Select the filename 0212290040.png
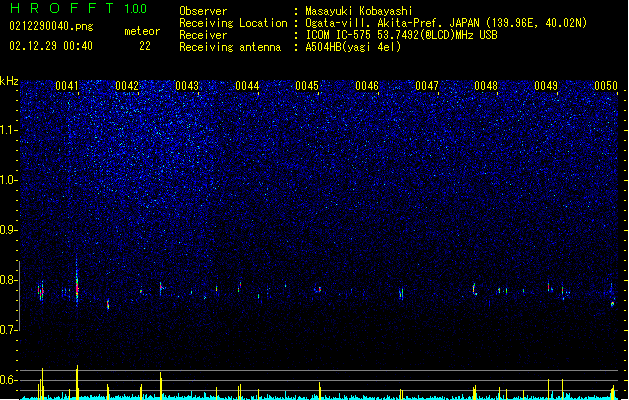Screen dimensions: 629x400 pyautogui.click(x=51, y=26)
